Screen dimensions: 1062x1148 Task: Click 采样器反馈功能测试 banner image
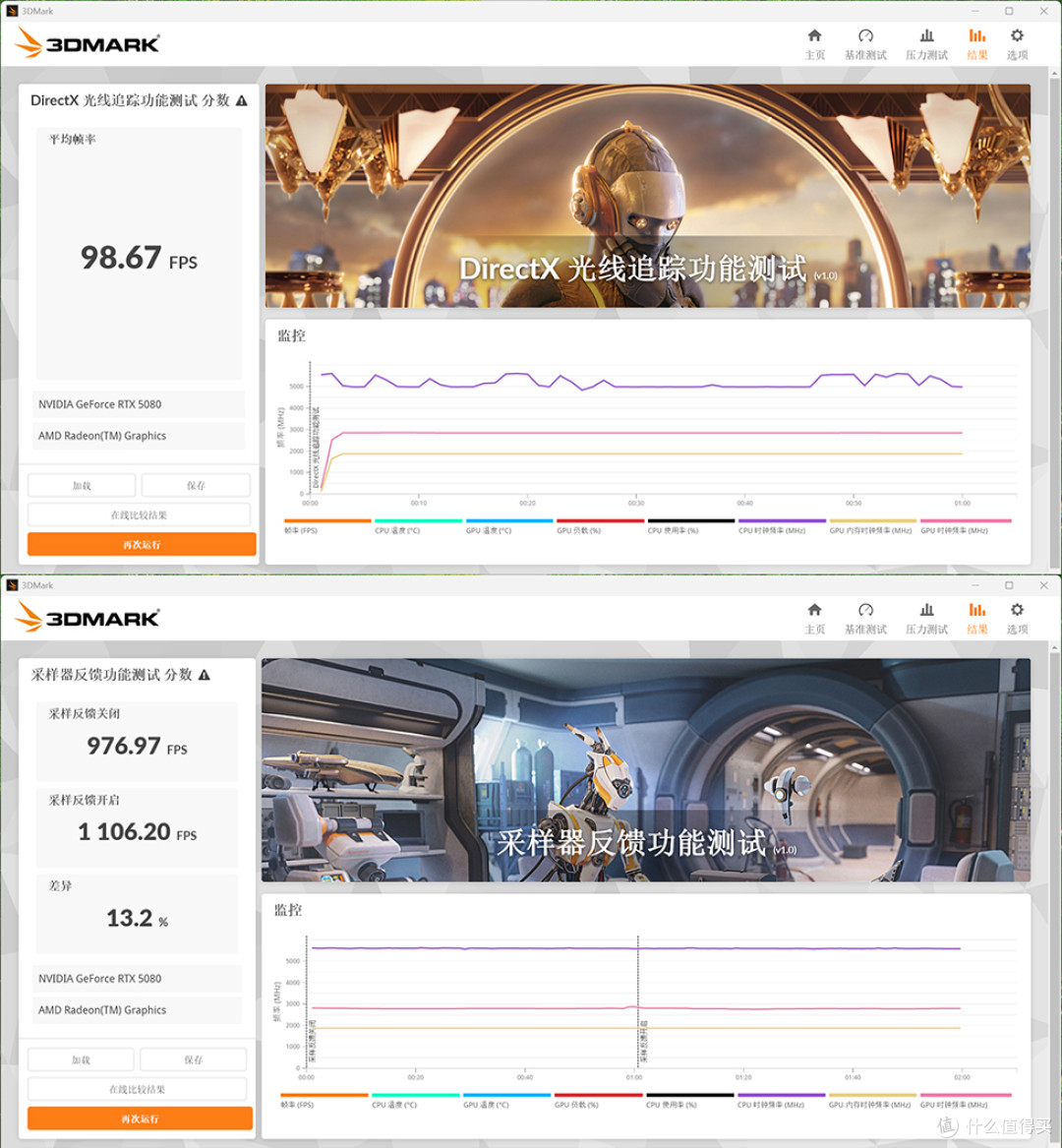(x=645, y=770)
